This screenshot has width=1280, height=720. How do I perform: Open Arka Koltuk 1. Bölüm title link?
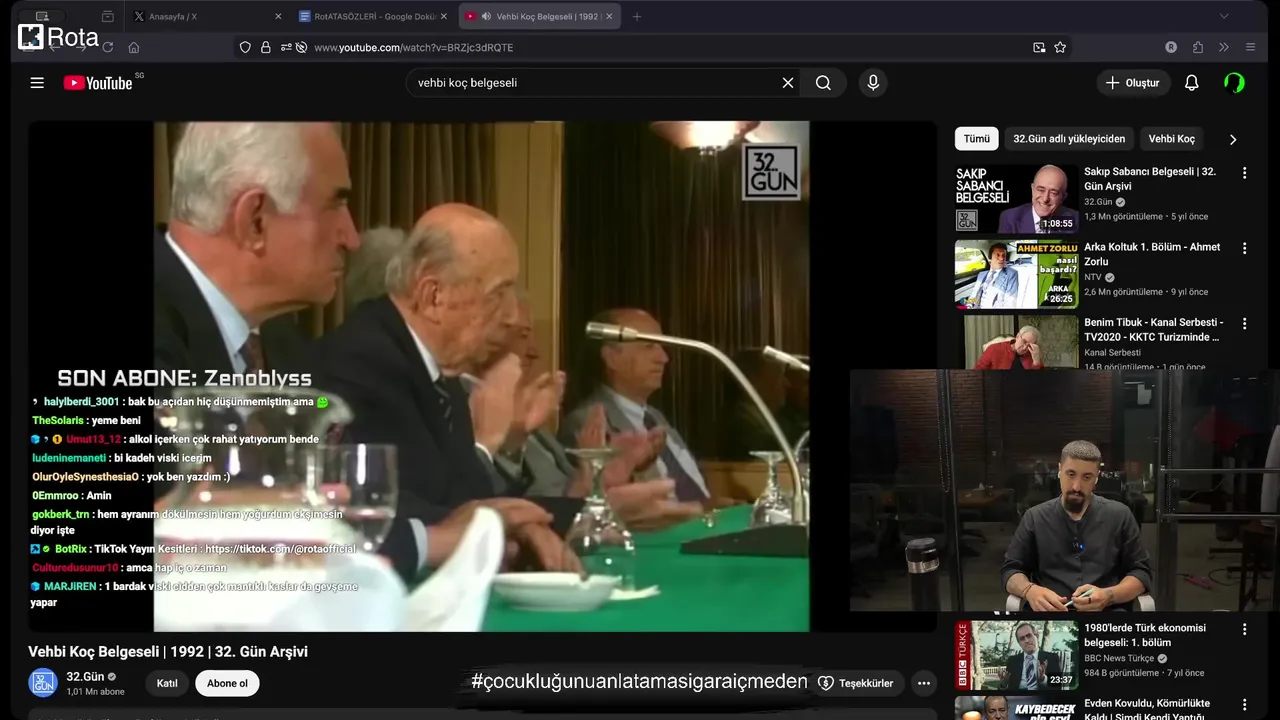(x=1152, y=254)
